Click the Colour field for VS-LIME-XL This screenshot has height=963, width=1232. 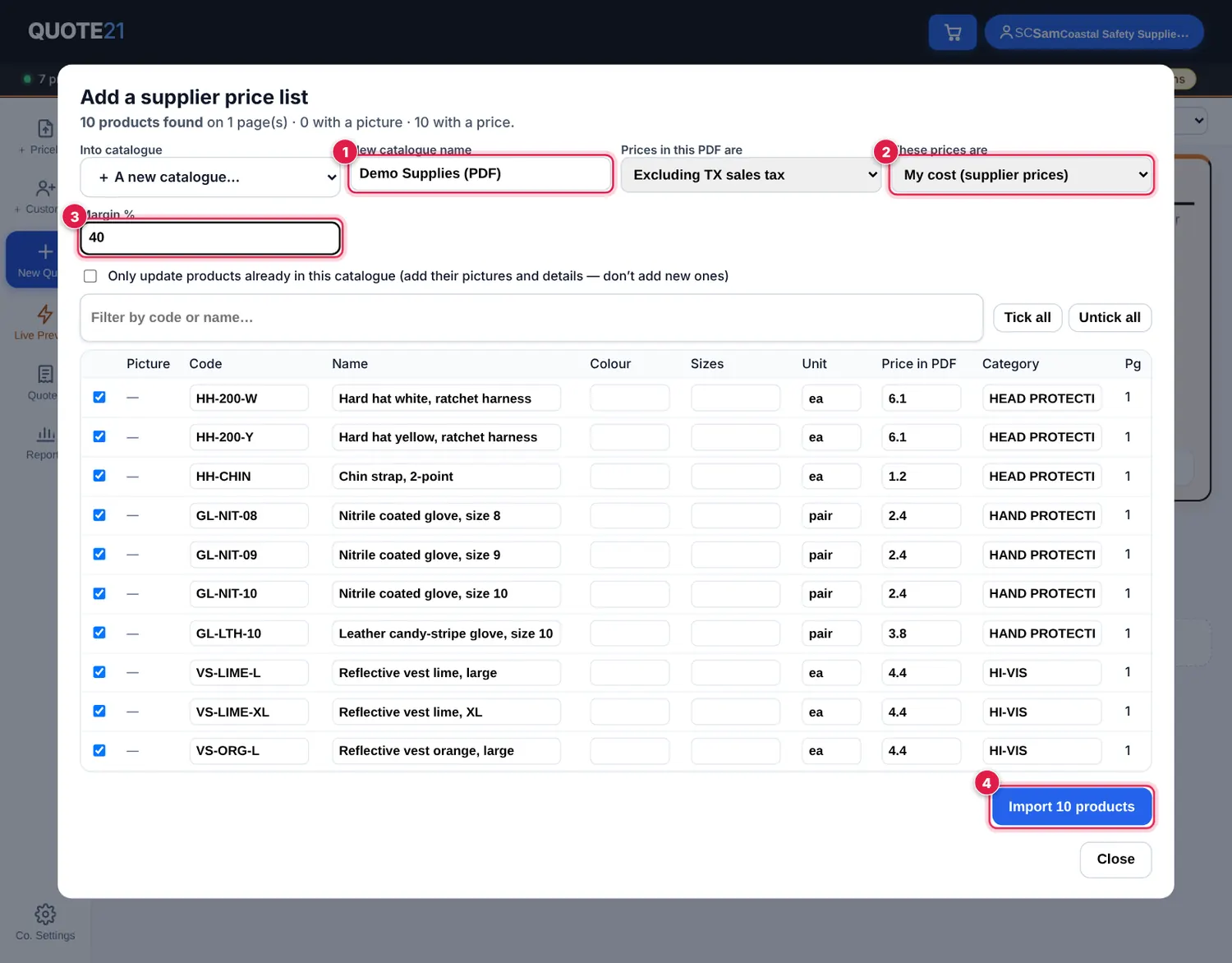(630, 712)
